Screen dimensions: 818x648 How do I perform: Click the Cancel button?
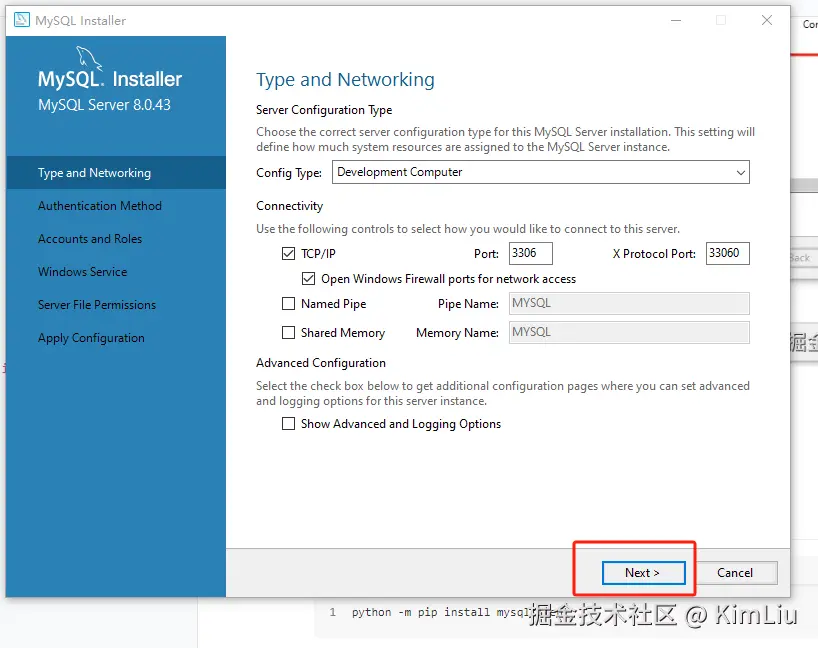click(736, 573)
